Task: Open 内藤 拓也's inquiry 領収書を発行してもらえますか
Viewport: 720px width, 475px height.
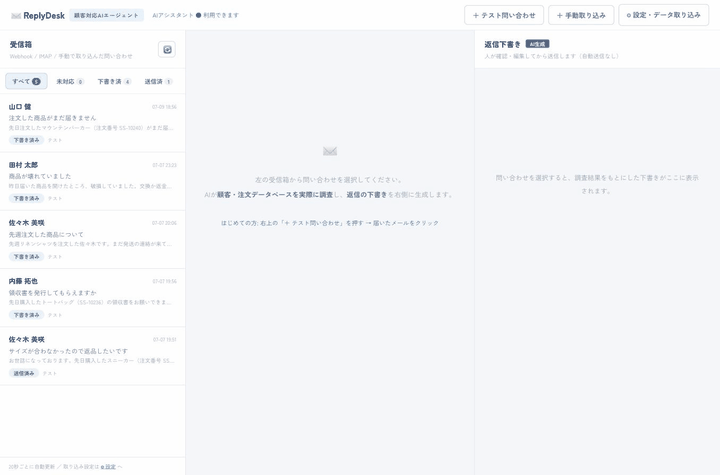Action: [x=92, y=298]
